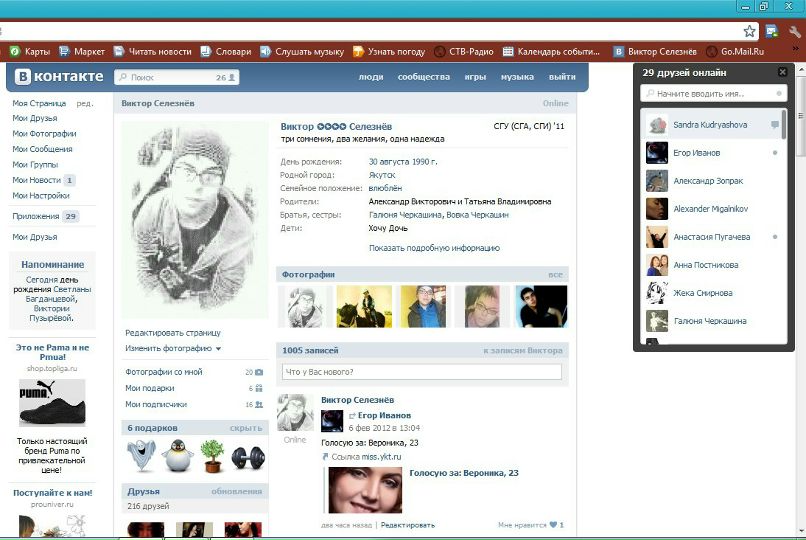
Task: Click message icon next to Sandra Kudryashova
Action: point(775,125)
